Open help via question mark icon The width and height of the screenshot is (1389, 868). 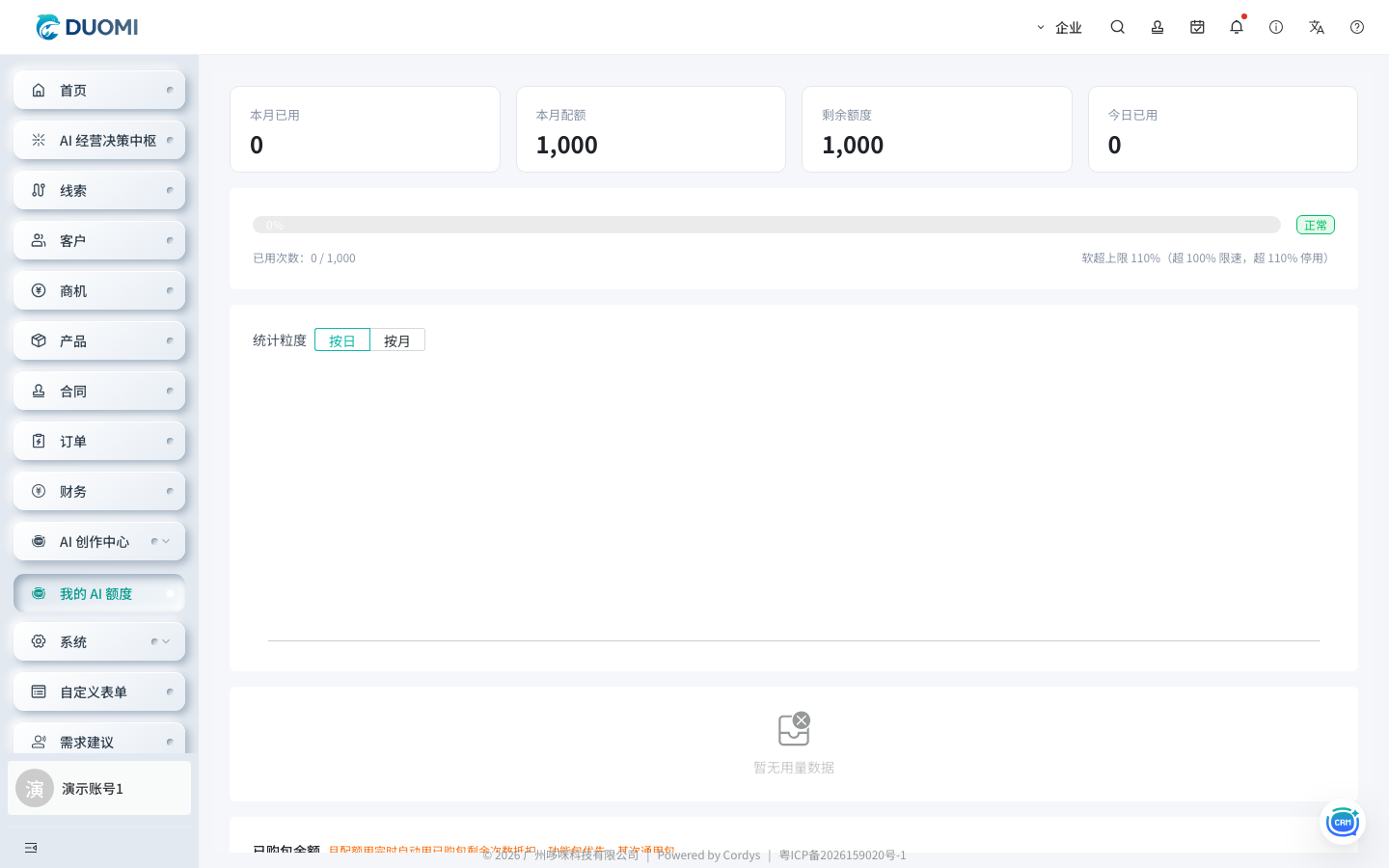(1357, 27)
